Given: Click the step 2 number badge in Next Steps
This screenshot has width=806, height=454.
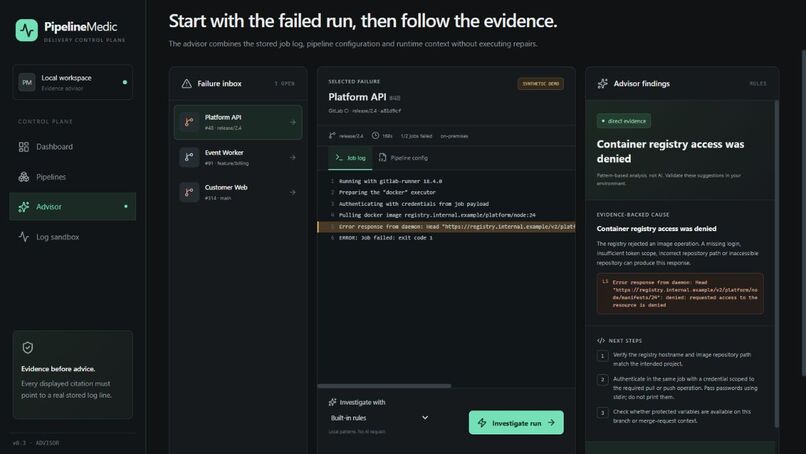Looking at the screenshot, I should (602, 380).
